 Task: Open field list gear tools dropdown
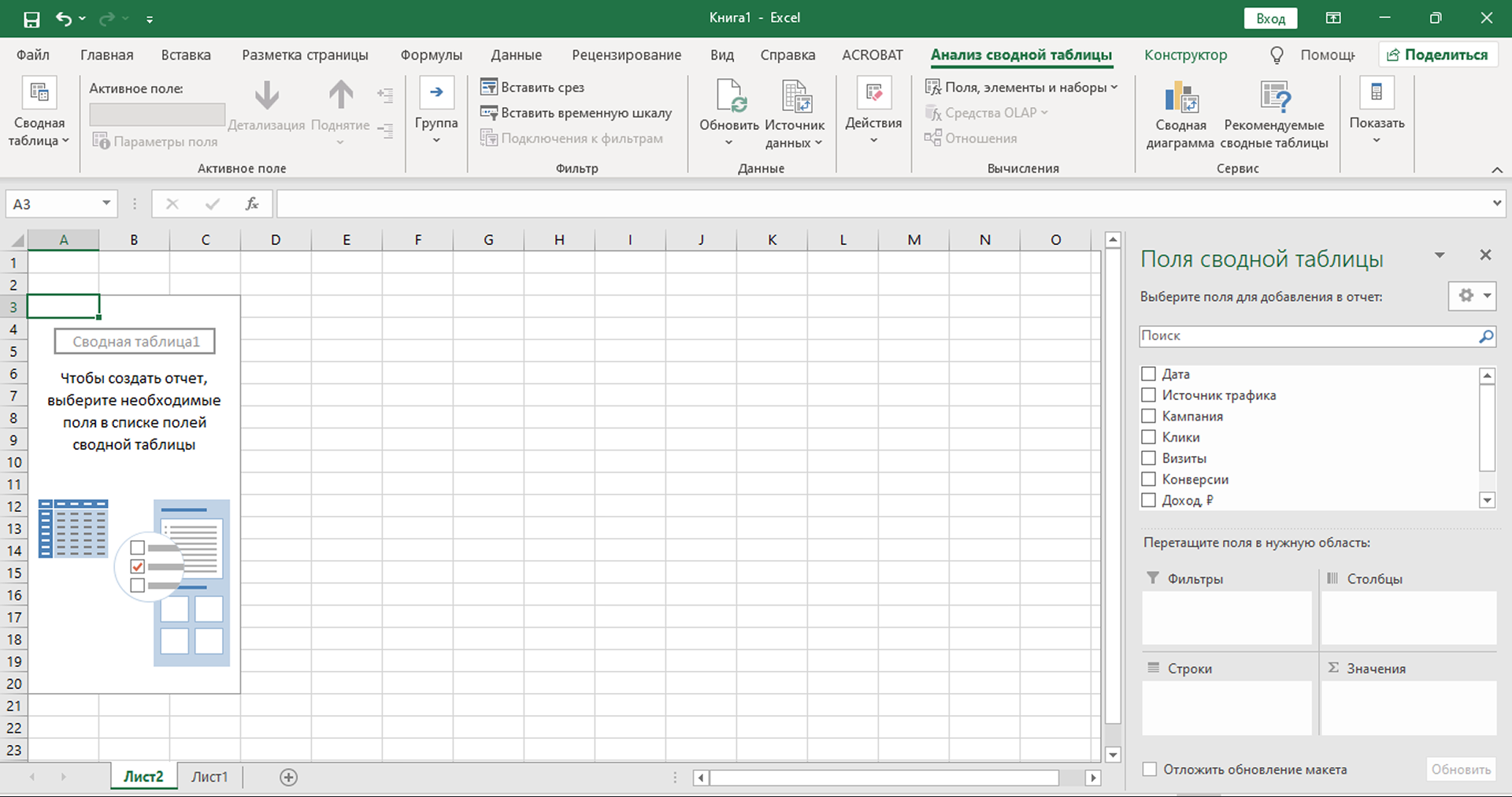point(1472,296)
